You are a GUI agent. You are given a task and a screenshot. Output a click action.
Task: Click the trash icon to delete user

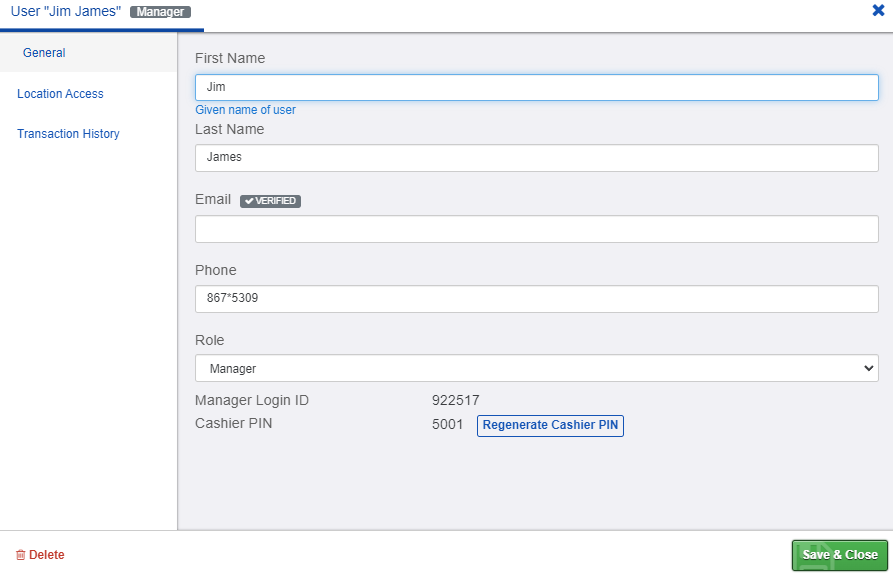click(21, 555)
